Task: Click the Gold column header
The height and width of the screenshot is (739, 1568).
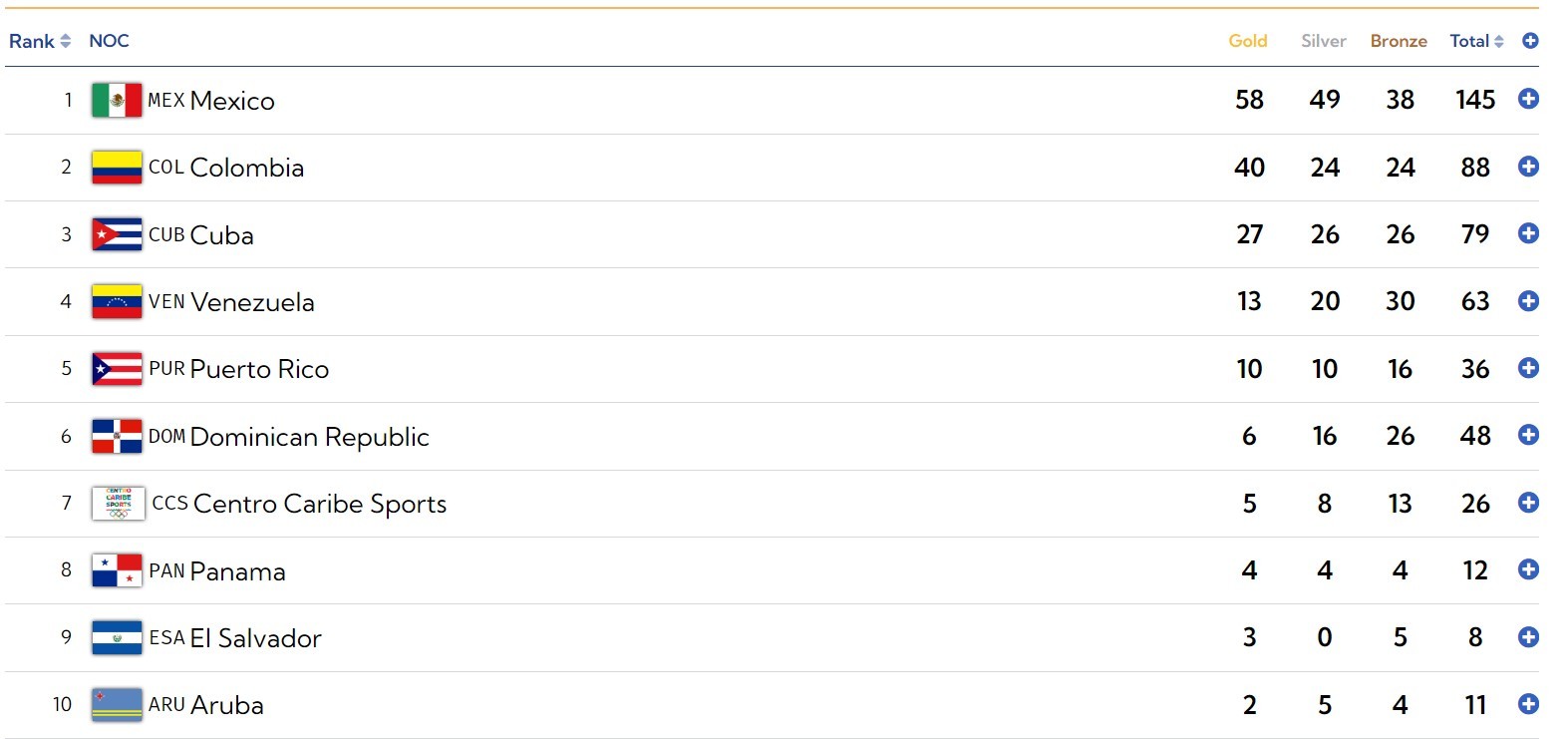Action: pyautogui.click(x=1247, y=41)
